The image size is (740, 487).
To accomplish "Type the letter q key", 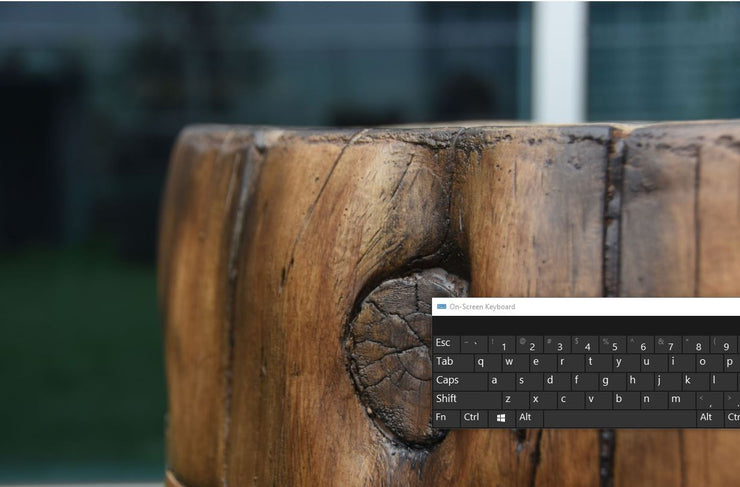I will coord(481,363).
